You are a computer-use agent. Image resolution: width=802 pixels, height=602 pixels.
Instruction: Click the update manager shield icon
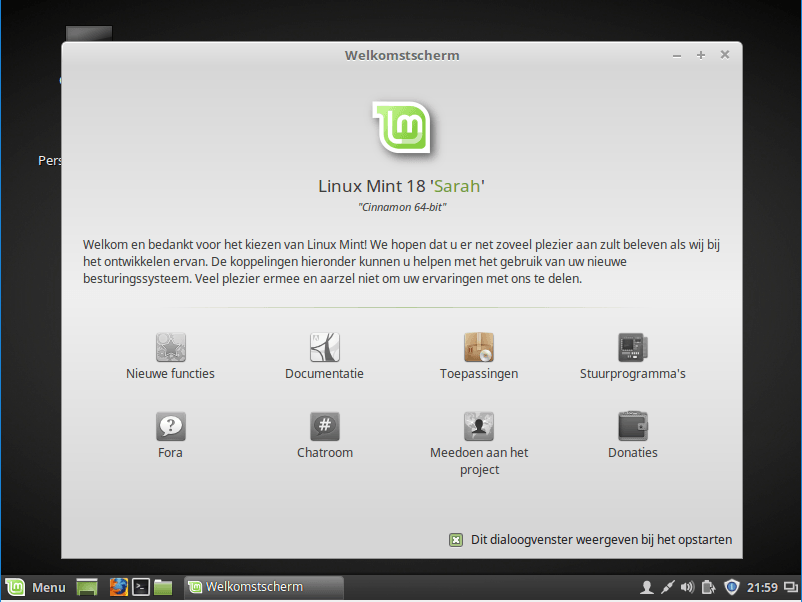pyautogui.click(x=731, y=587)
